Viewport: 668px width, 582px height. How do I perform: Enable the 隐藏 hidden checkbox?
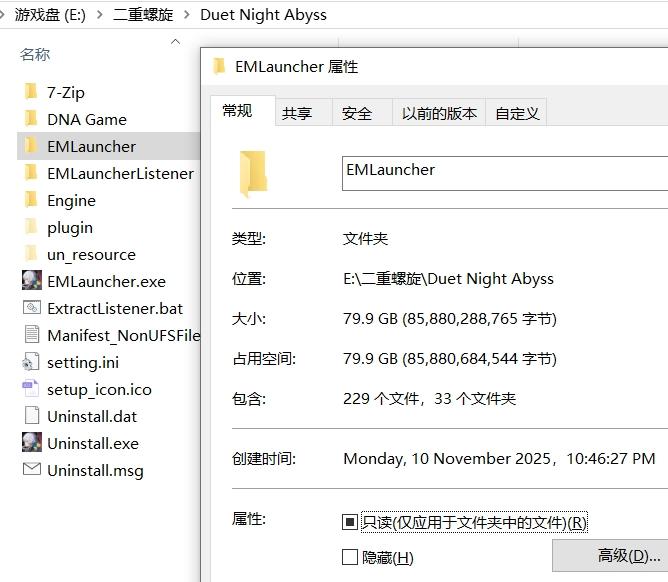click(x=350, y=557)
